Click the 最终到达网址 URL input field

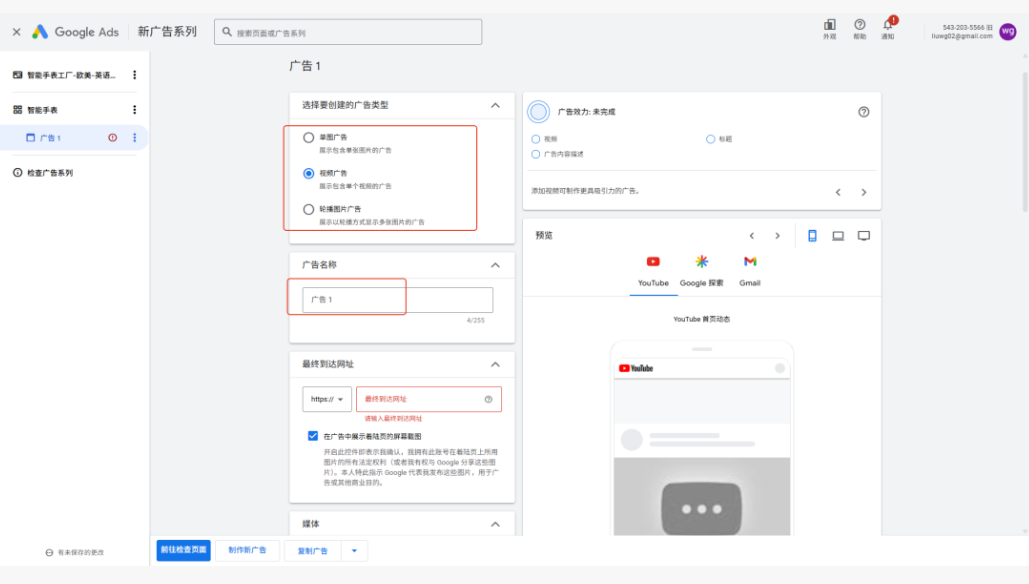click(429, 399)
